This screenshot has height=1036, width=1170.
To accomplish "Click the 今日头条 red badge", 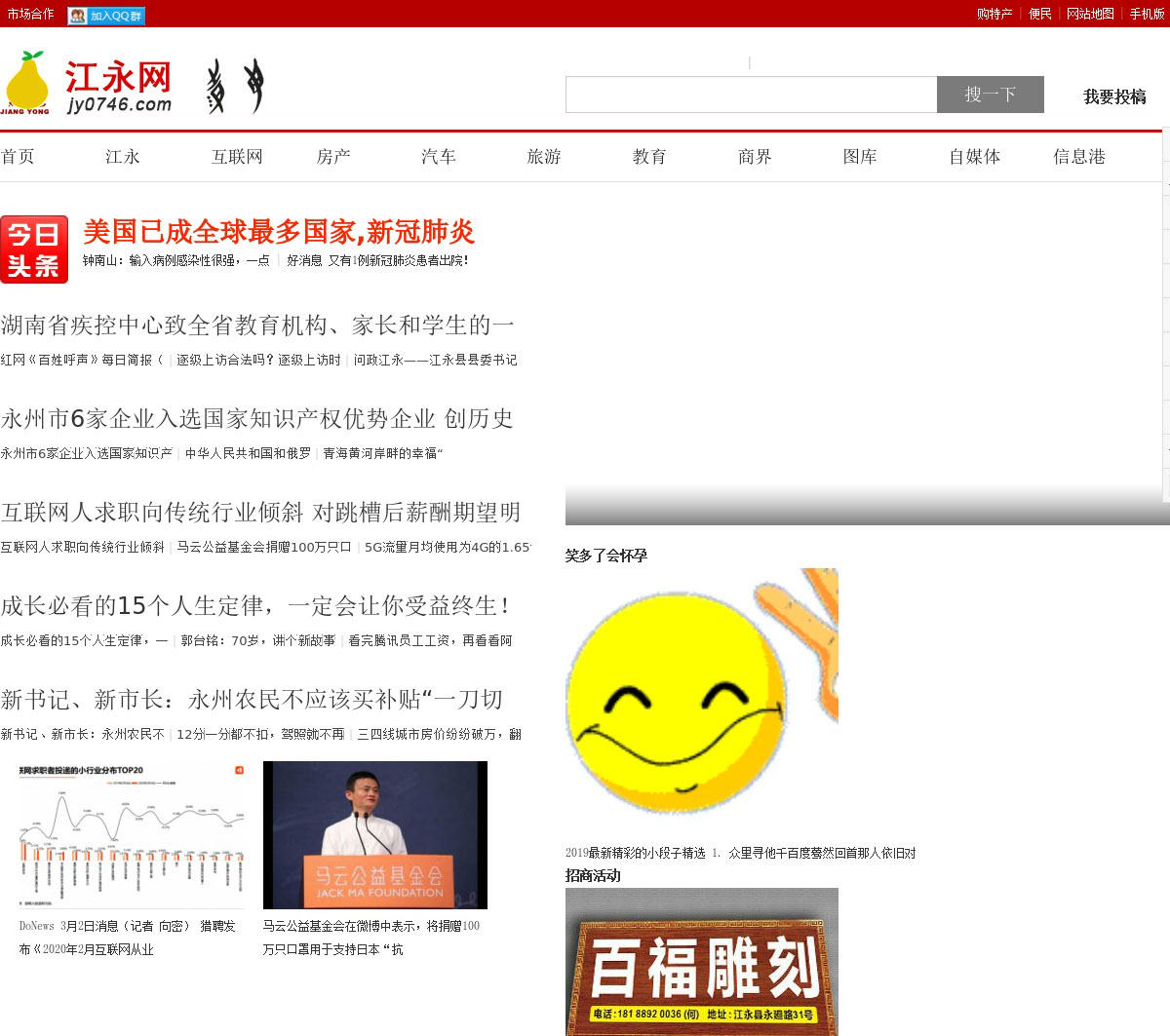I will click(34, 249).
